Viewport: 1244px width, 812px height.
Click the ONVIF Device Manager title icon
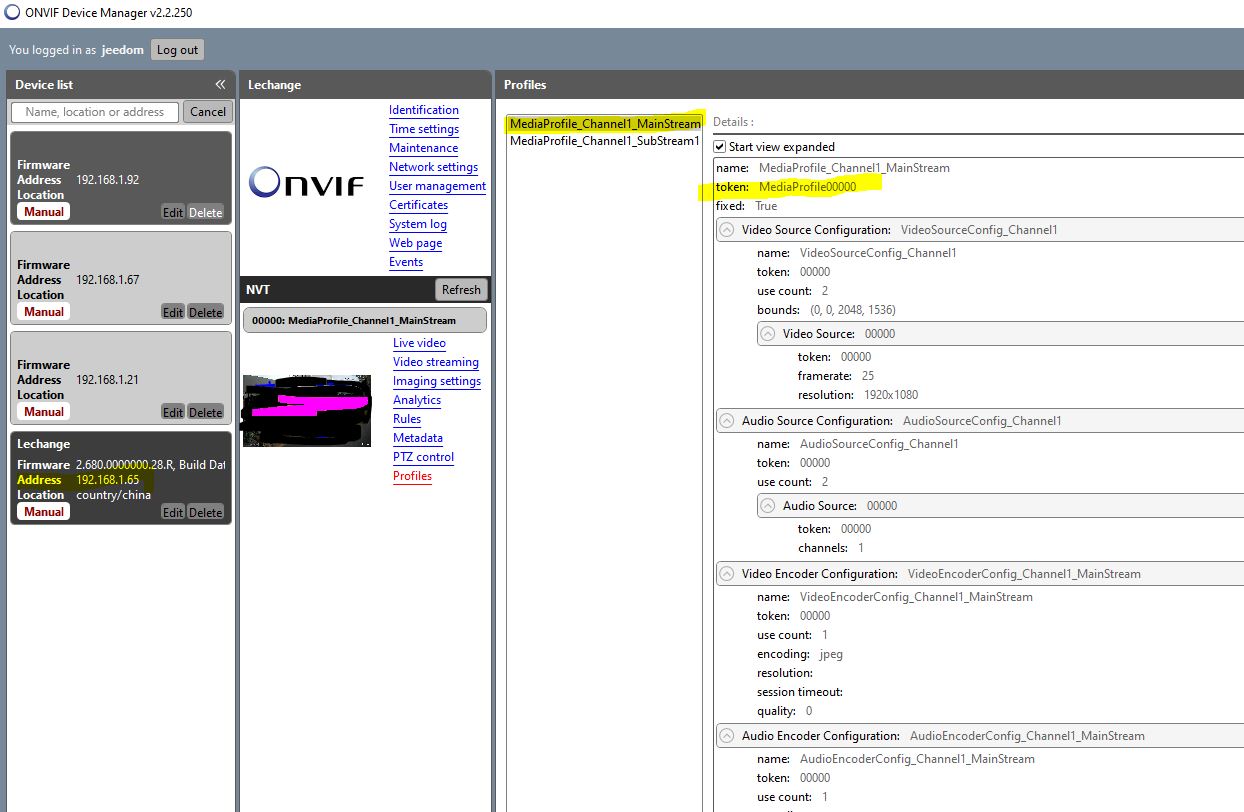point(12,13)
